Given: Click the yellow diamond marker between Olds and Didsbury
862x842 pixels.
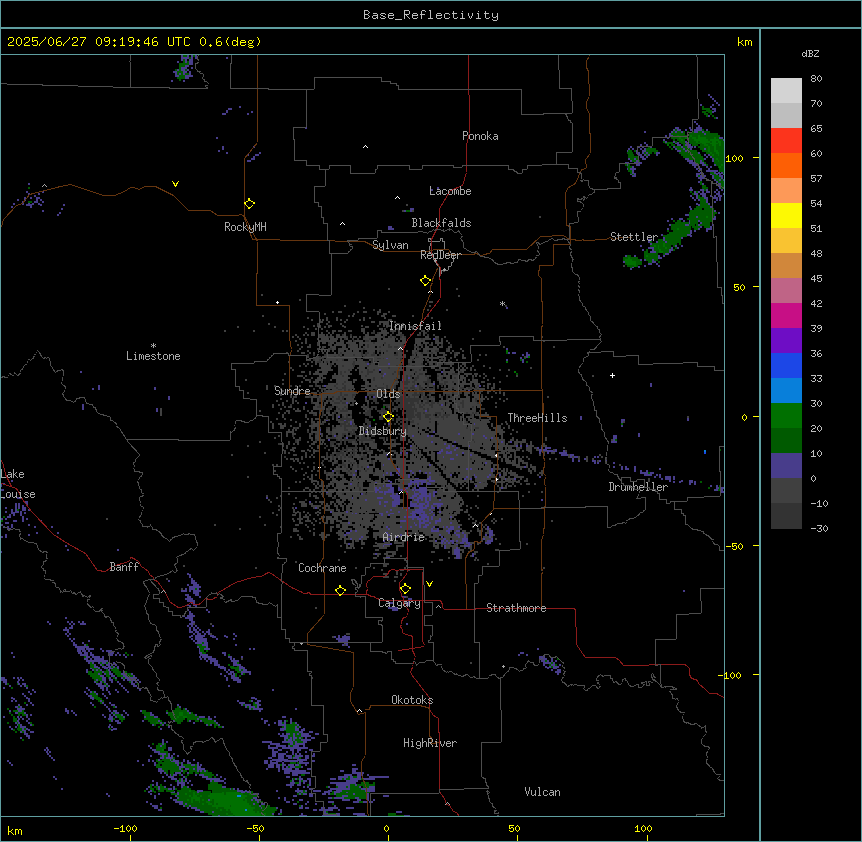Looking at the screenshot, I should (x=388, y=416).
